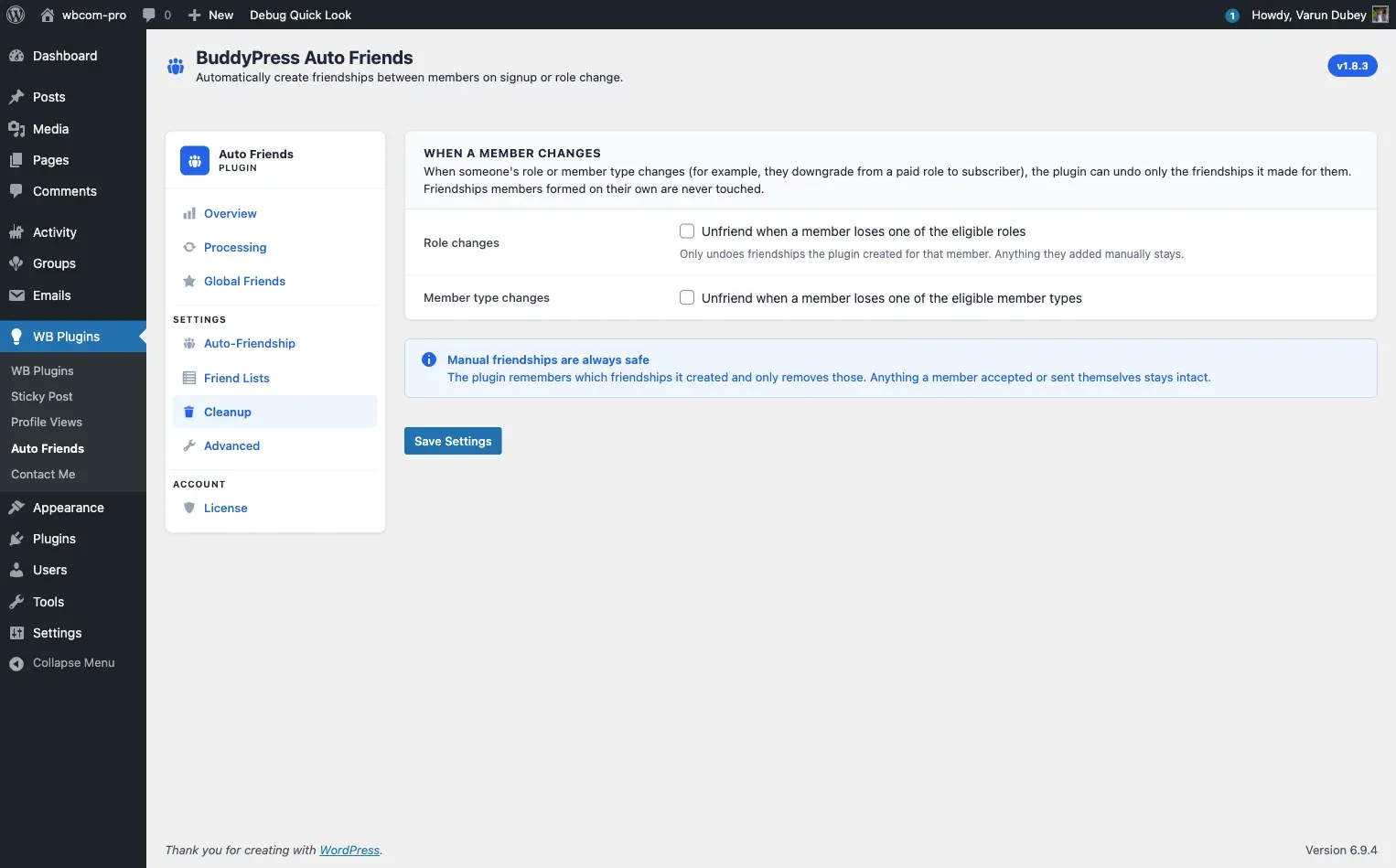Click the "Manual friendships are always safe" notice heading
This screenshot has width=1396, height=868.
coord(548,359)
